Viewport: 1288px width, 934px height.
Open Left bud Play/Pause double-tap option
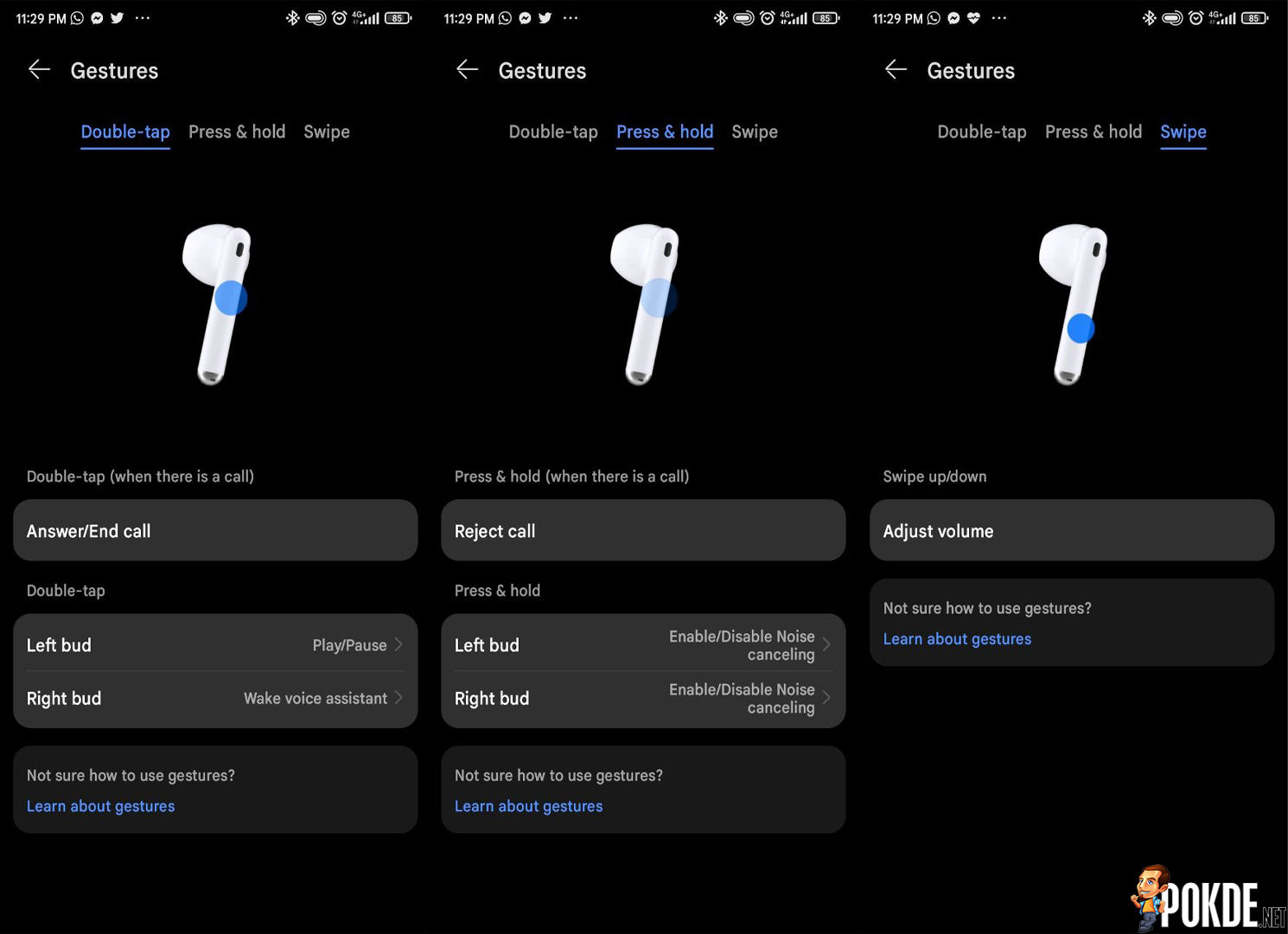click(215, 645)
